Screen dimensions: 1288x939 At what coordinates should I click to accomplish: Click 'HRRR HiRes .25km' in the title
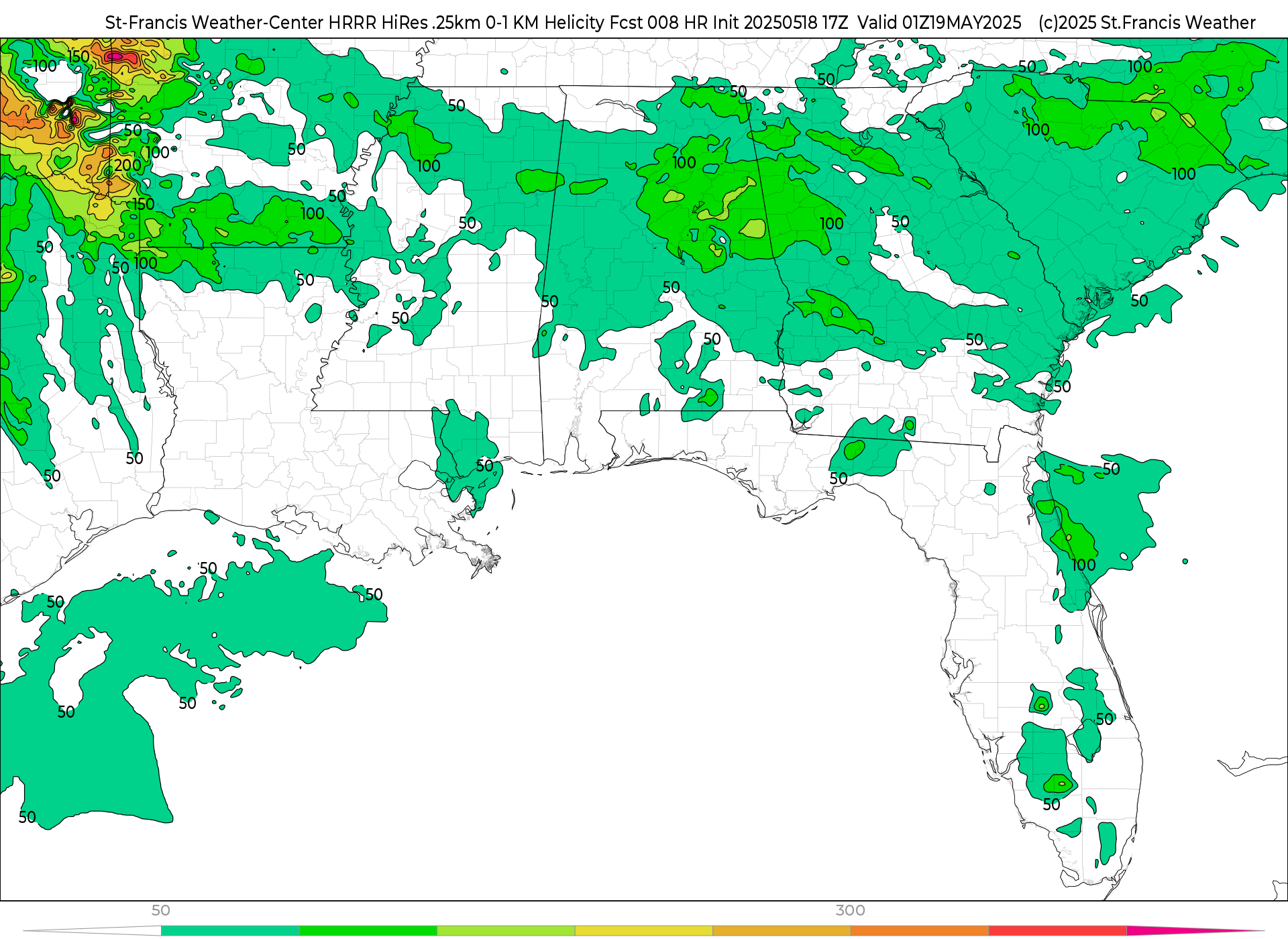pyautogui.click(x=405, y=23)
